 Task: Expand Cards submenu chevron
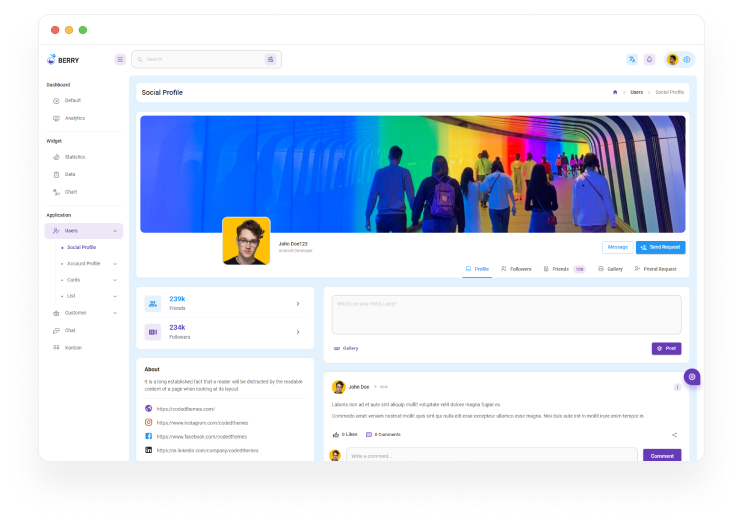(x=115, y=280)
